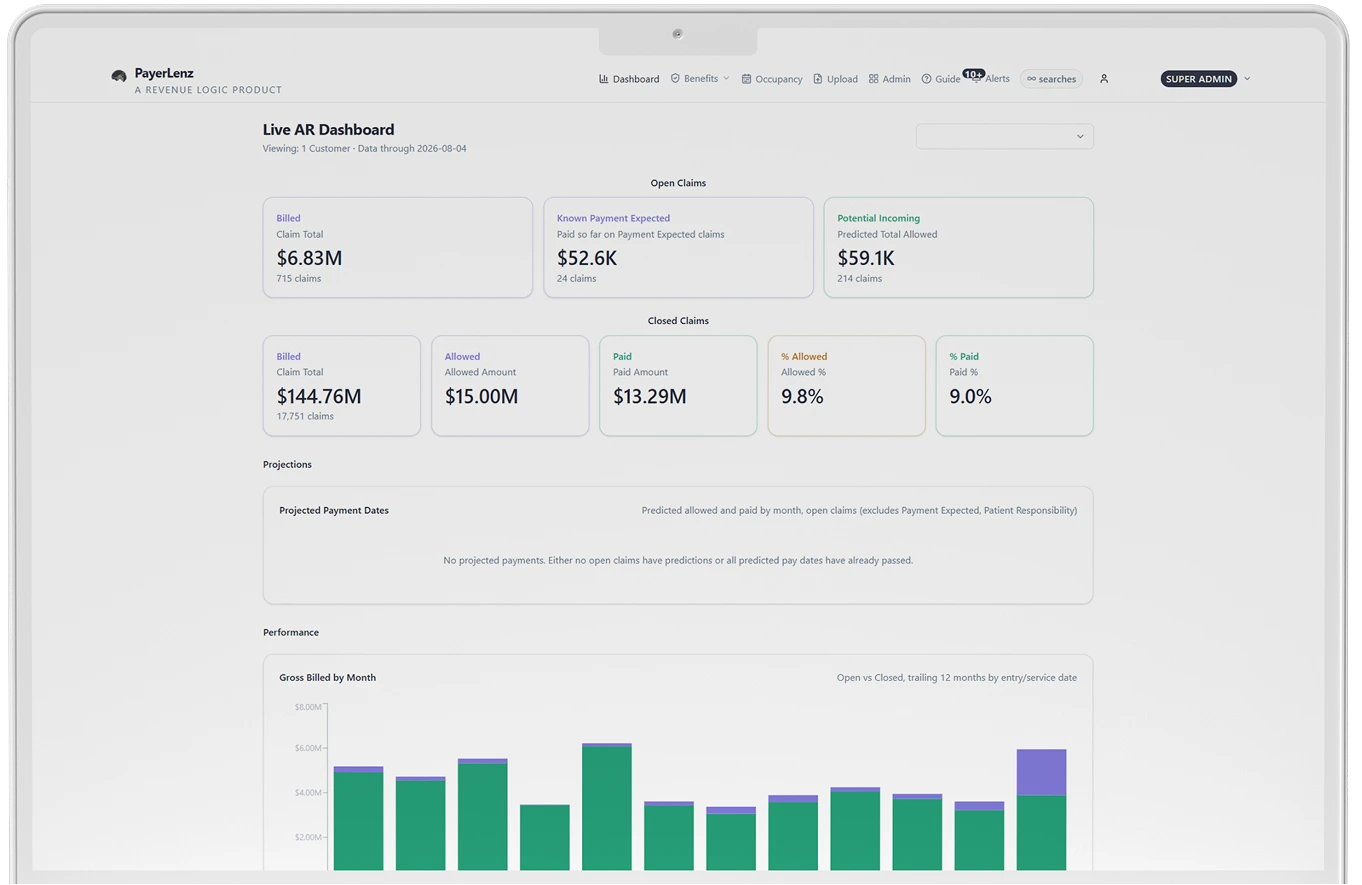Go to the Dashboard nav item

pyautogui.click(x=629, y=79)
